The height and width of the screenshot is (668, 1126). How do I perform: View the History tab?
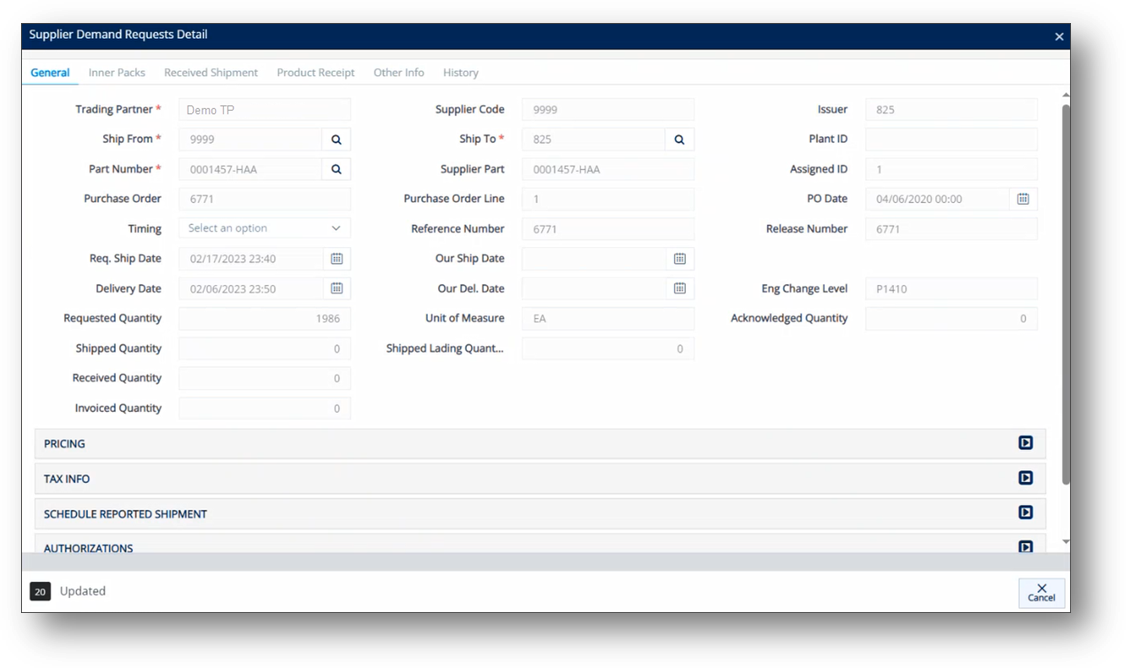pyautogui.click(x=461, y=73)
